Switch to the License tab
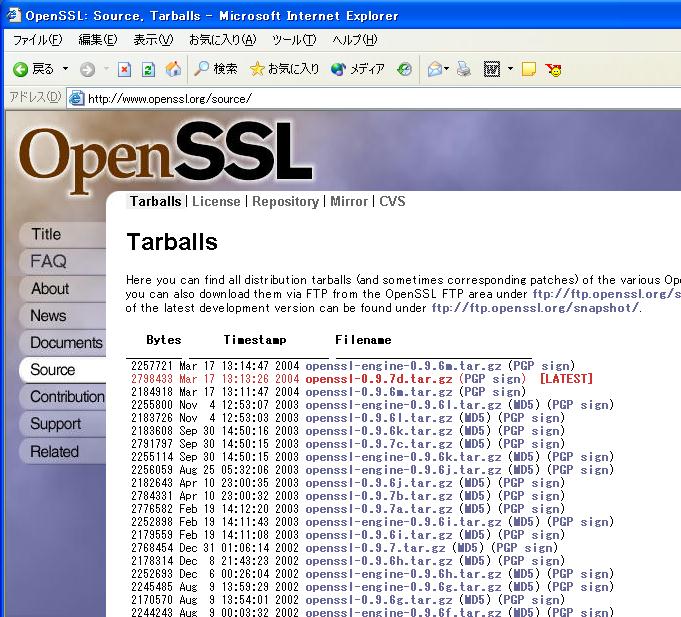The width and height of the screenshot is (681, 617). click(216, 201)
